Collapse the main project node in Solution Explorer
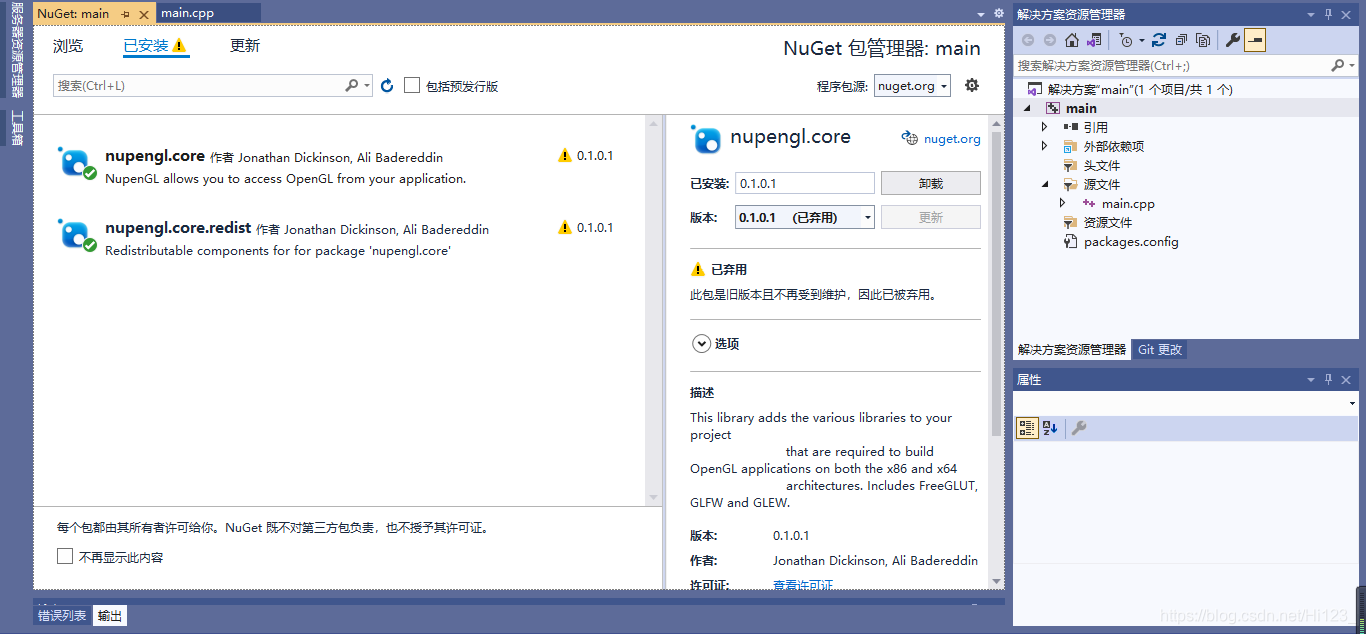 tap(1027, 108)
